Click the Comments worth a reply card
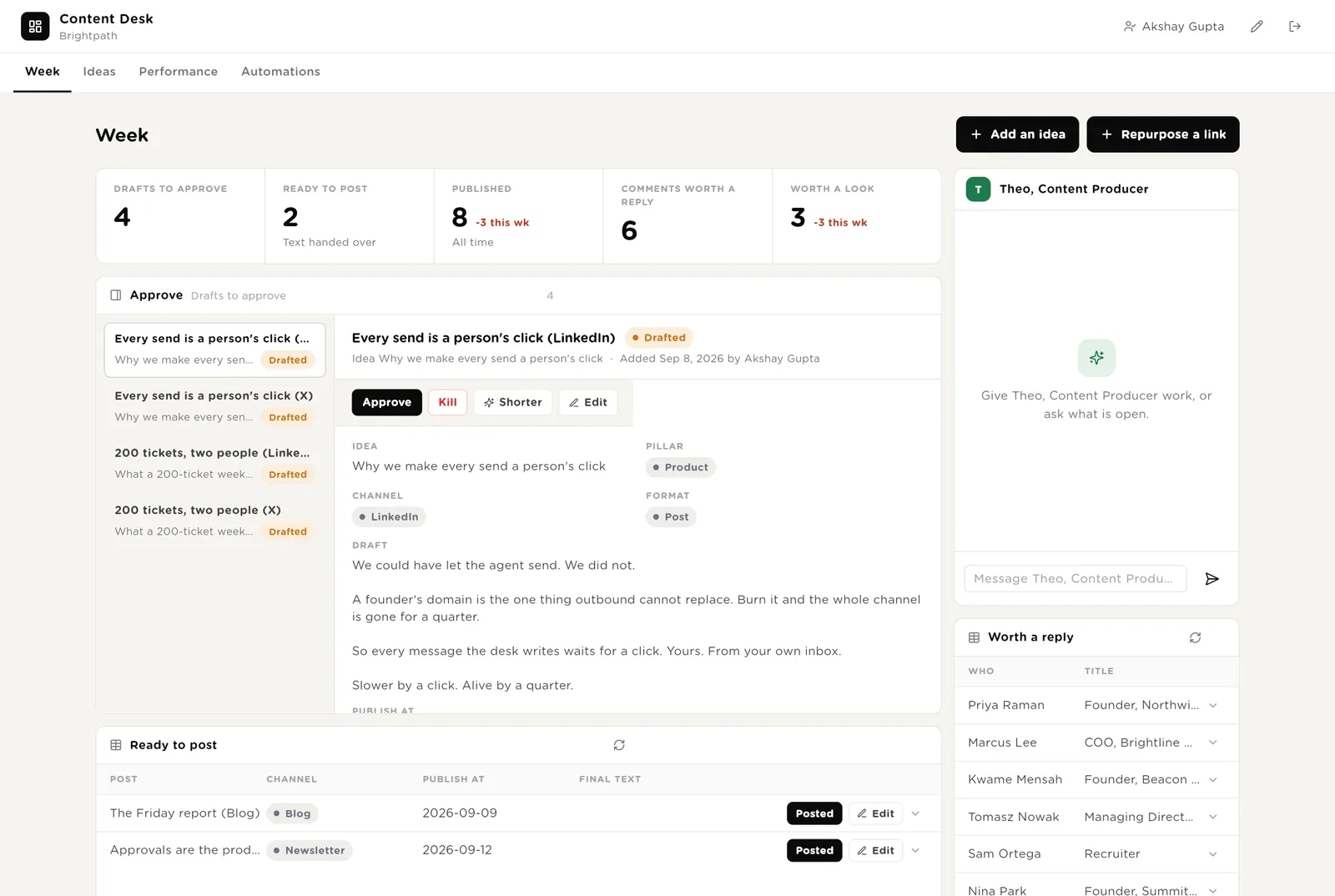This screenshot has width=1335, height=896. point(688,216)
